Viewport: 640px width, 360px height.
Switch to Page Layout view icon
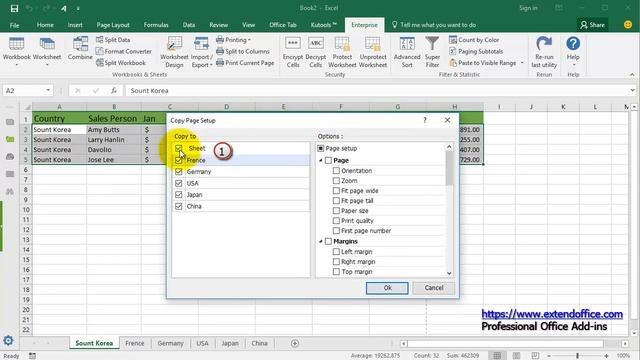pos(516,356)
